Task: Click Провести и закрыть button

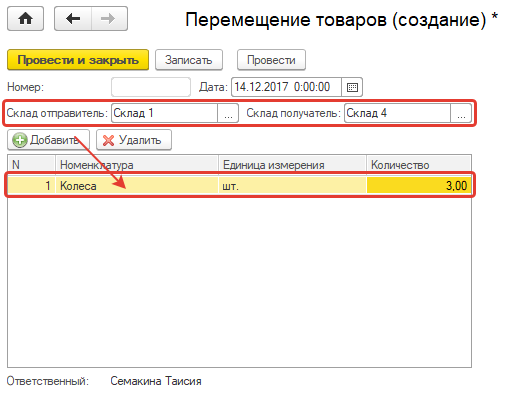Action: [x=78, y=60]
